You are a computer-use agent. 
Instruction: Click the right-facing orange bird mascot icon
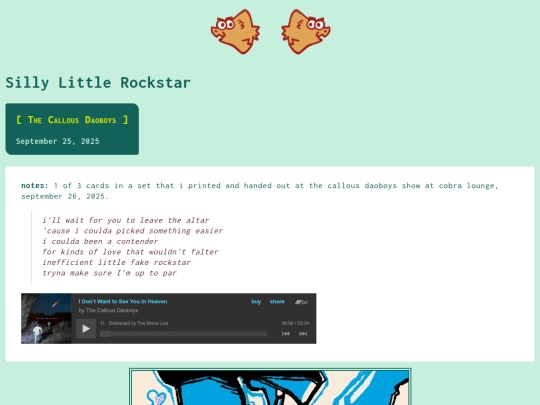pyautogui.click(x=305, y=32)
